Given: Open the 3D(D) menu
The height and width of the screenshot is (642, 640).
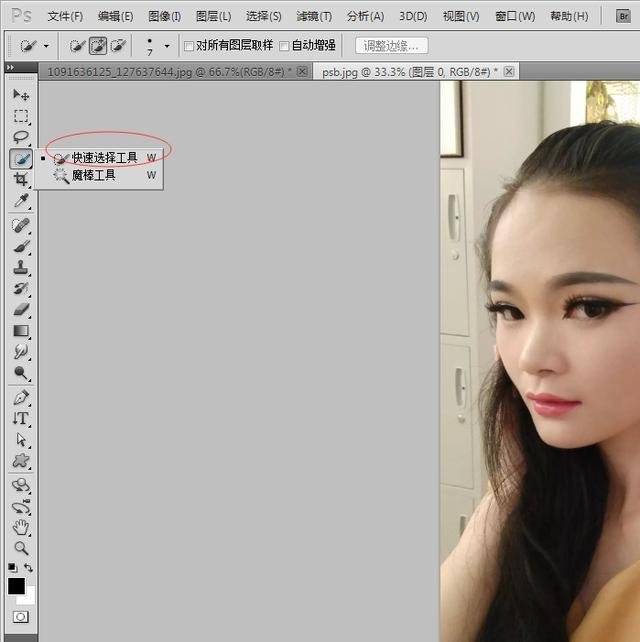Looking at the screenshot, I should pos(413,16).
